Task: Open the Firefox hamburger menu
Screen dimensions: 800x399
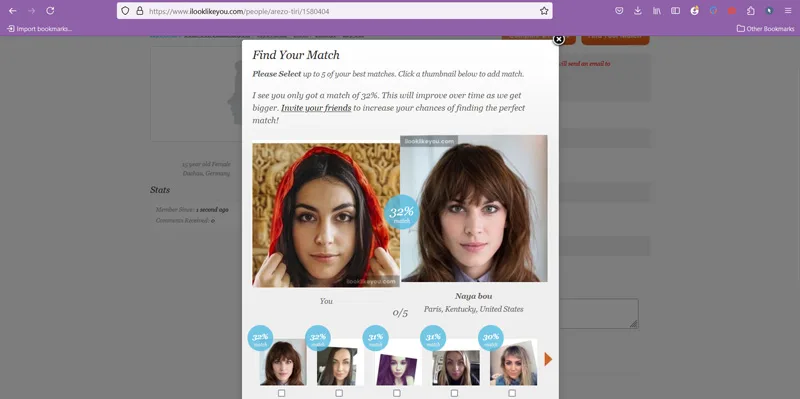Action: coord(788,11)
